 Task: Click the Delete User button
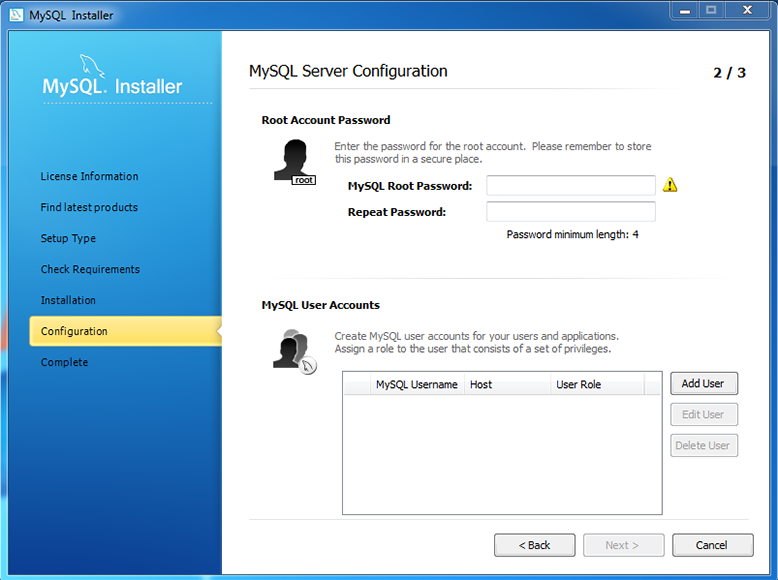[704, 446]
